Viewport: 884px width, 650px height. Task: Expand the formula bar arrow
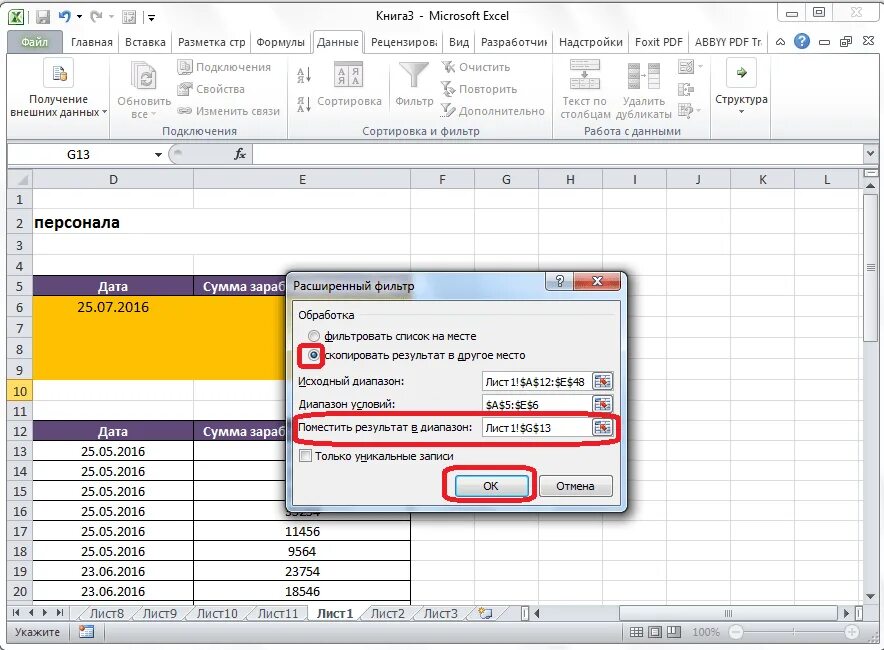click(870, 153)
